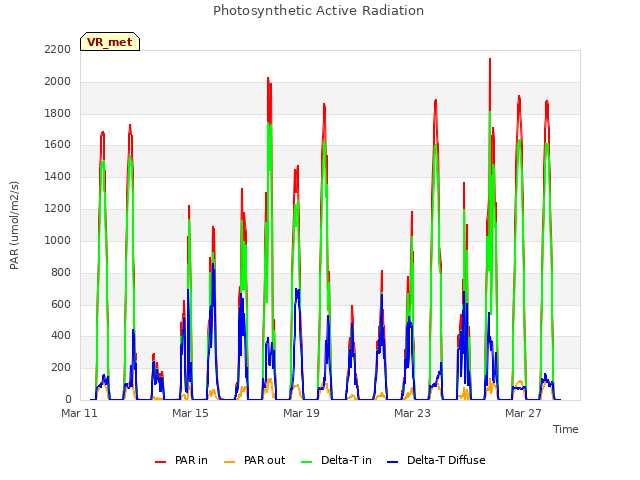The width and height of the screenshot is (640, 480).
Task: Click the 200 y-axis tick label
Action: click(x=61, y=367)
